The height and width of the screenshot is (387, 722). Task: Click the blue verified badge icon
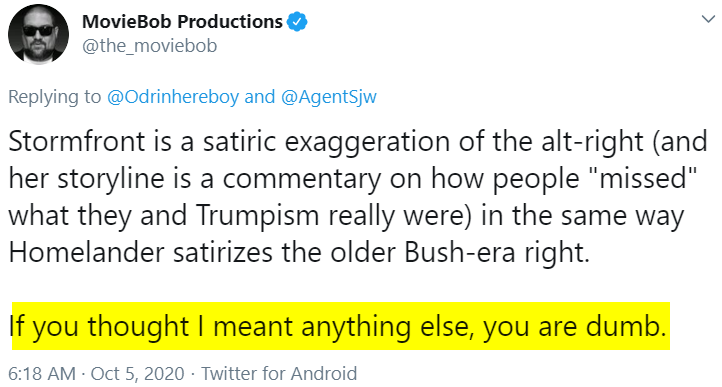pyautogui.click(x=297, y=22)
